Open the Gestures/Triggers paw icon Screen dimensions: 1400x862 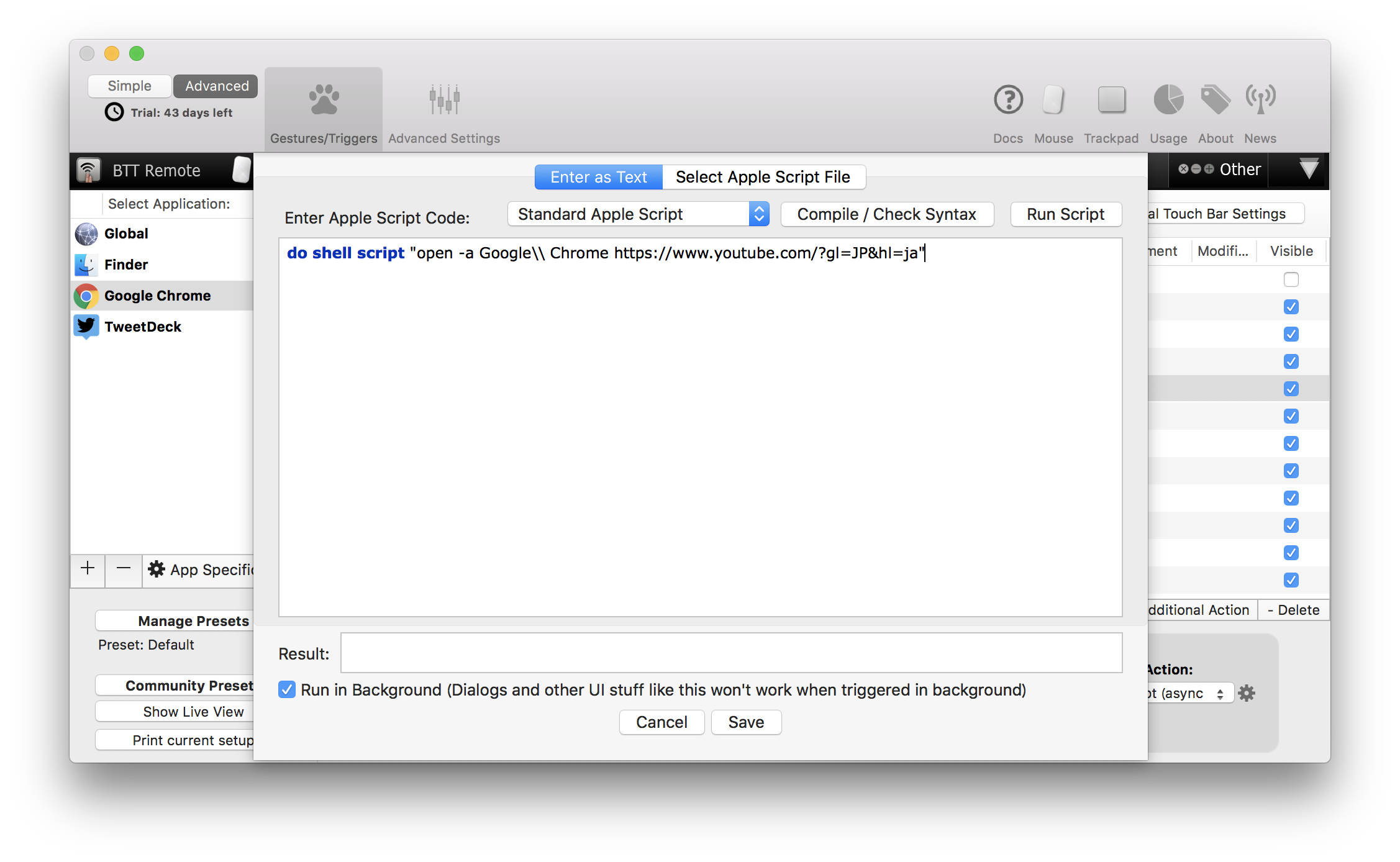tap(324, 100)
